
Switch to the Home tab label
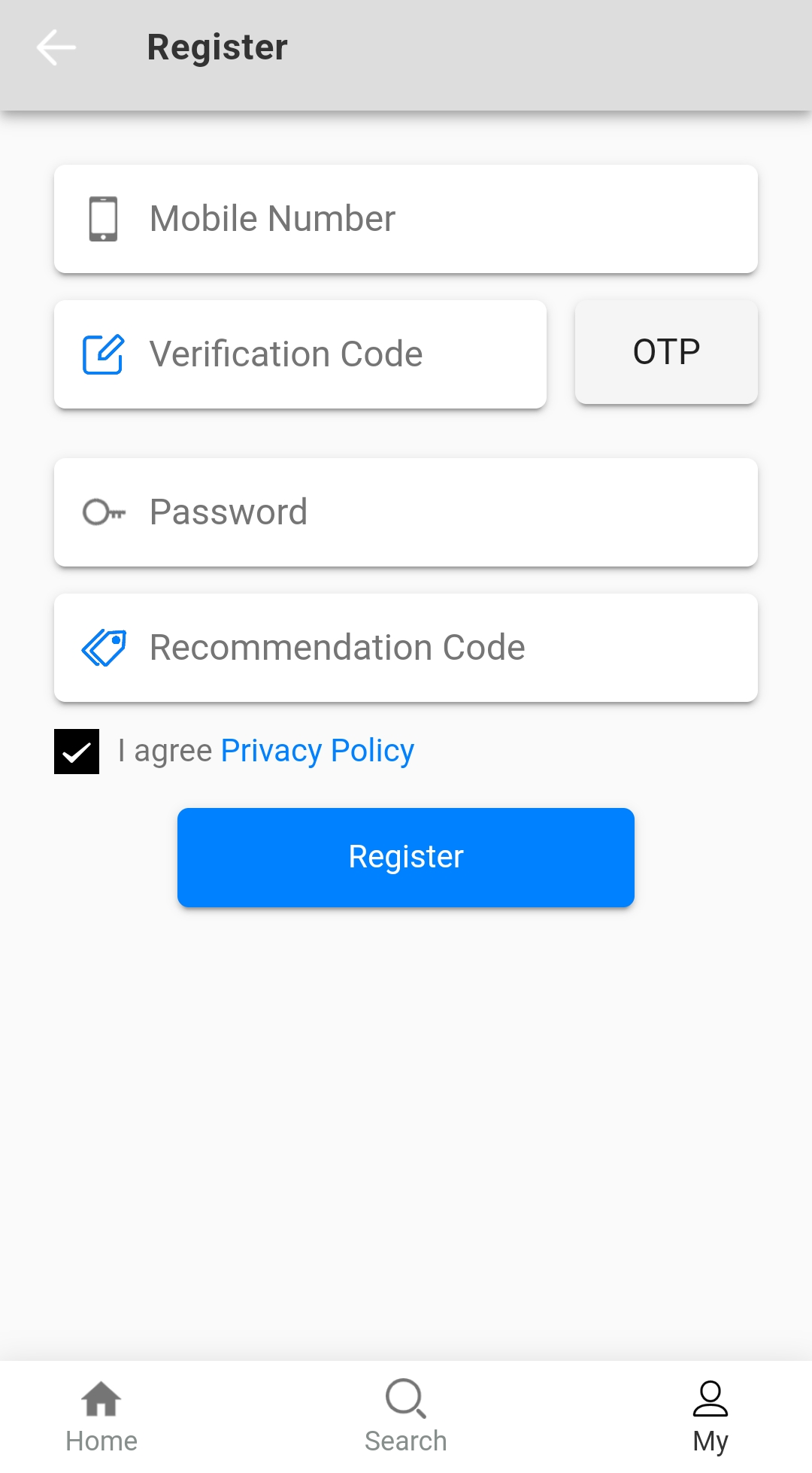101,1441
